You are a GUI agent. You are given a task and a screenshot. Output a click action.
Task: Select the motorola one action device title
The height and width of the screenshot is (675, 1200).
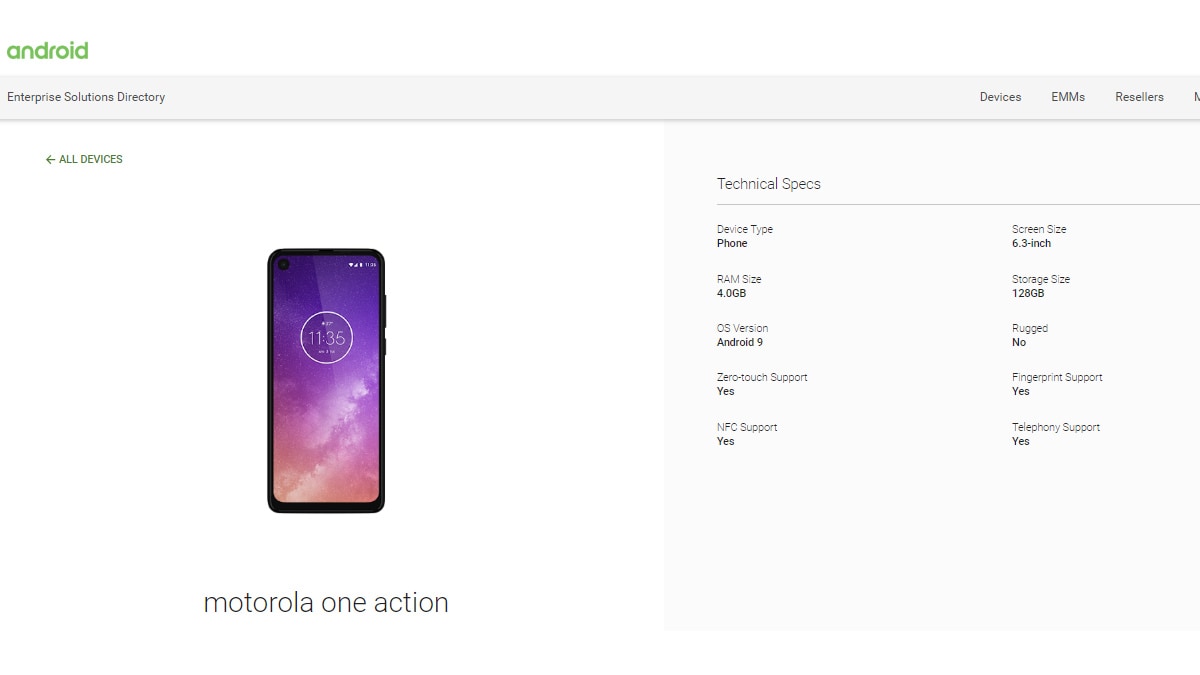(326, 602)
